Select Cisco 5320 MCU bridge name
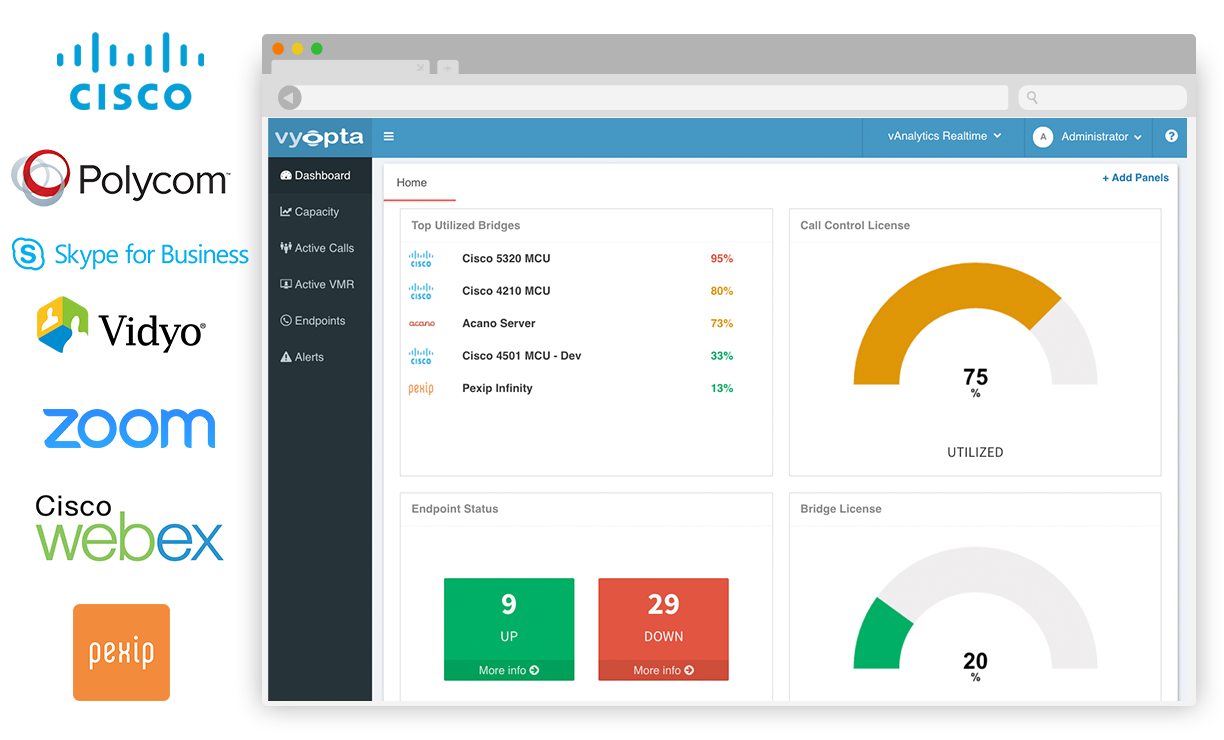Screen dimensions: 1224x740 click(x=506, y=259)
